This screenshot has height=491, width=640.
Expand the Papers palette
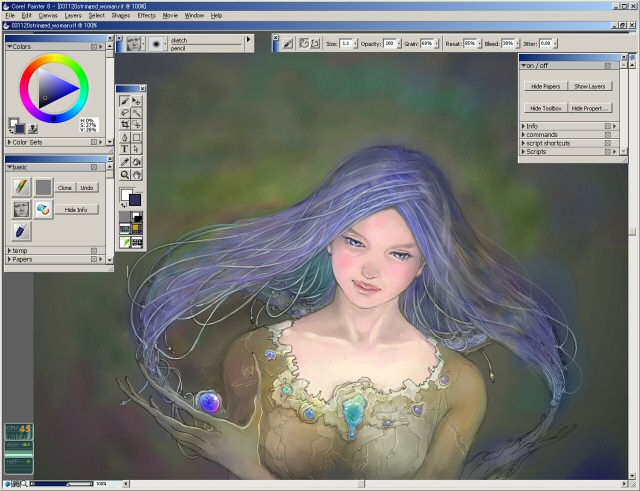tap(9, 259)
